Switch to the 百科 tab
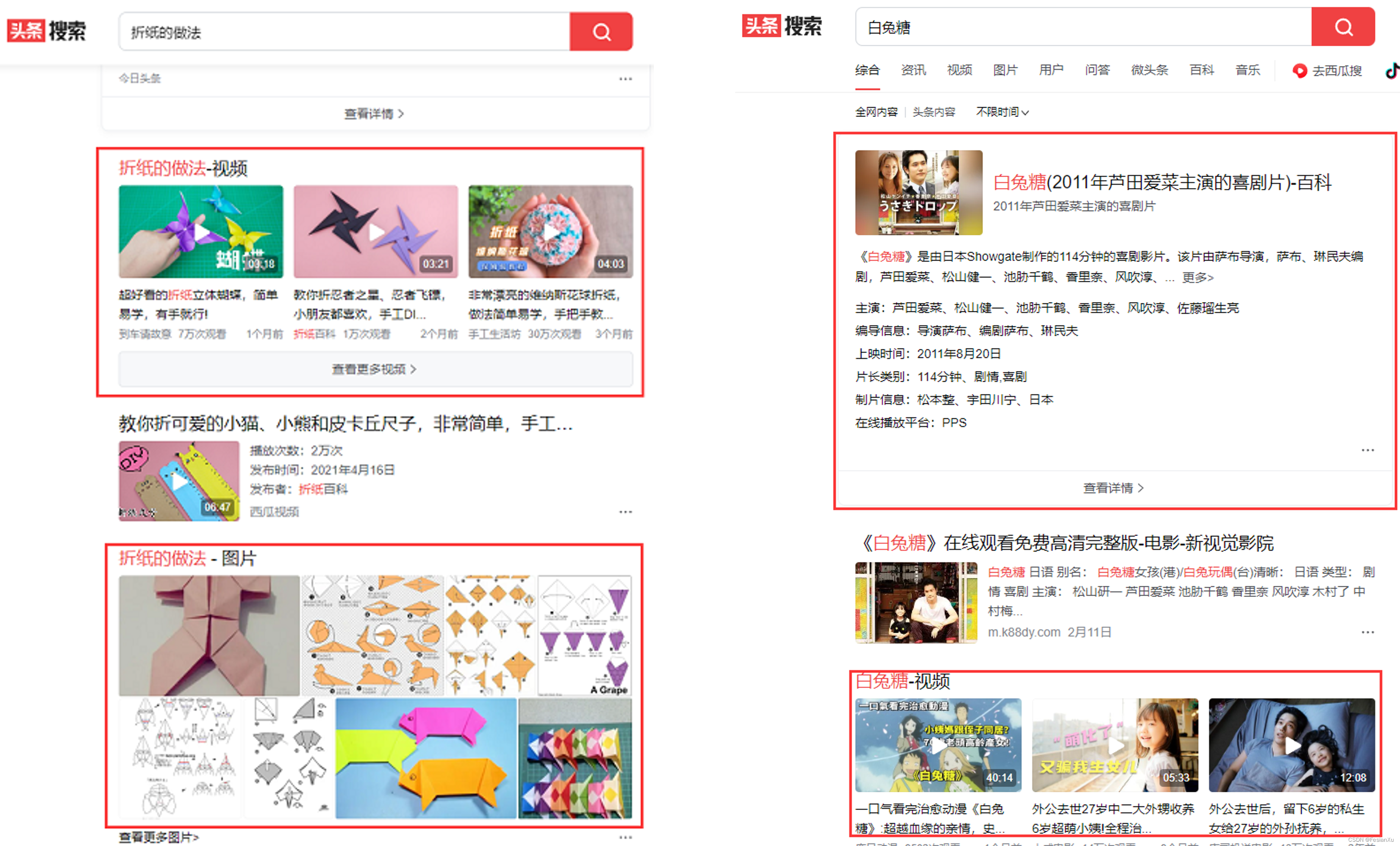 (x=1201, y=70)
